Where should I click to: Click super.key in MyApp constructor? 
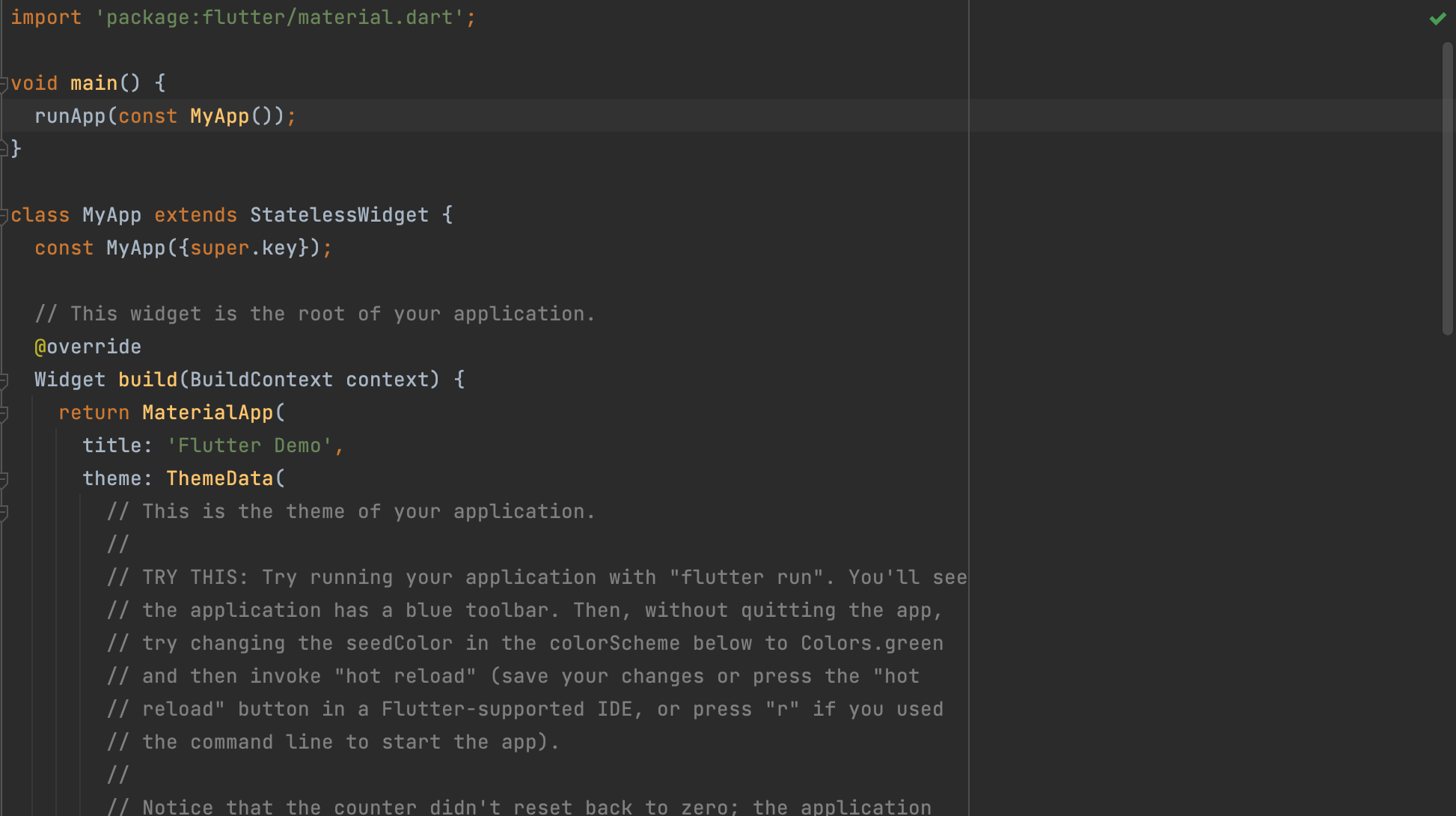[243, 248]
